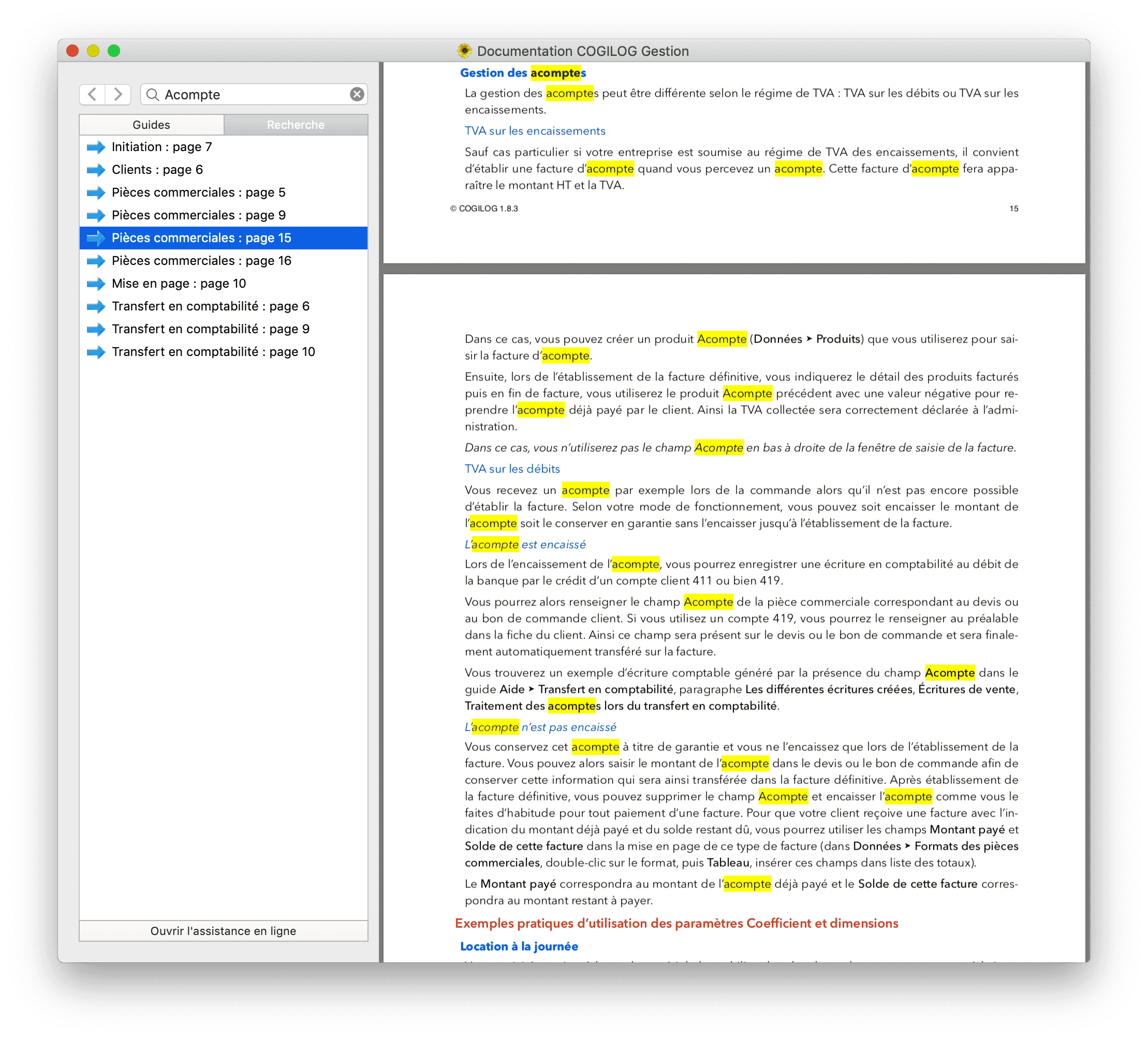Open result Mise en page : page 10

(224, 284)
